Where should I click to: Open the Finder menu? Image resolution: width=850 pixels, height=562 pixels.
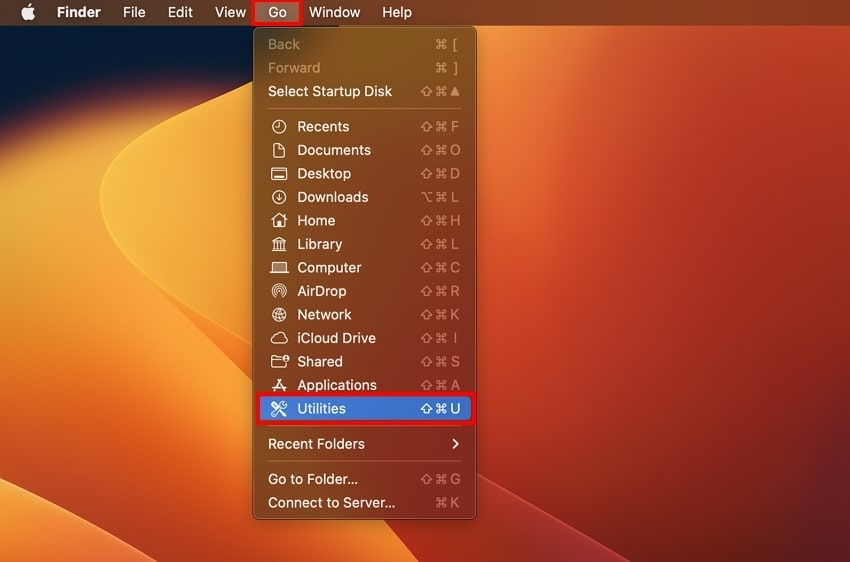(79, 12)
